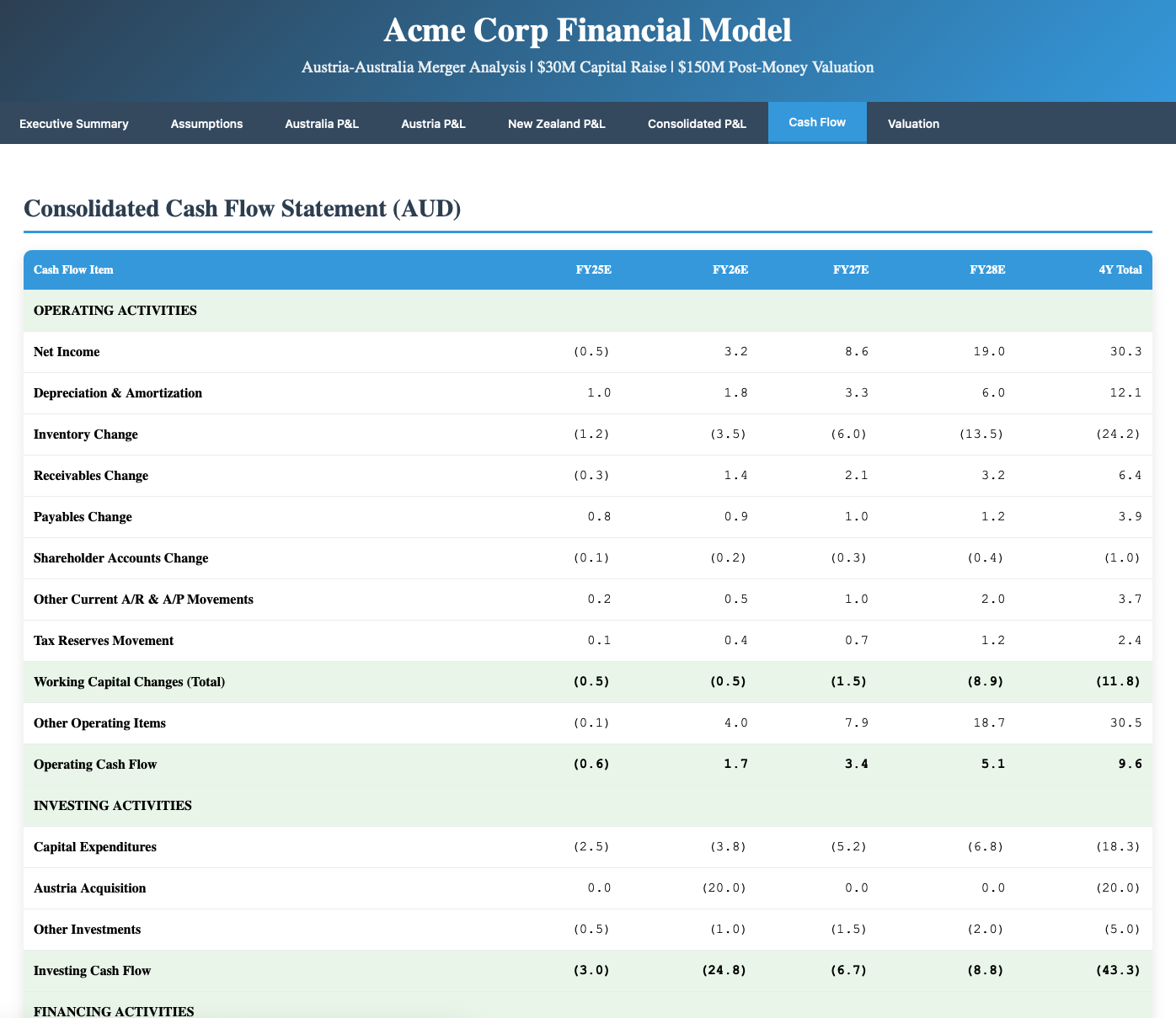1176x1018 pixels.
Task: Click the Net Income row label
Action: [67, 352]
